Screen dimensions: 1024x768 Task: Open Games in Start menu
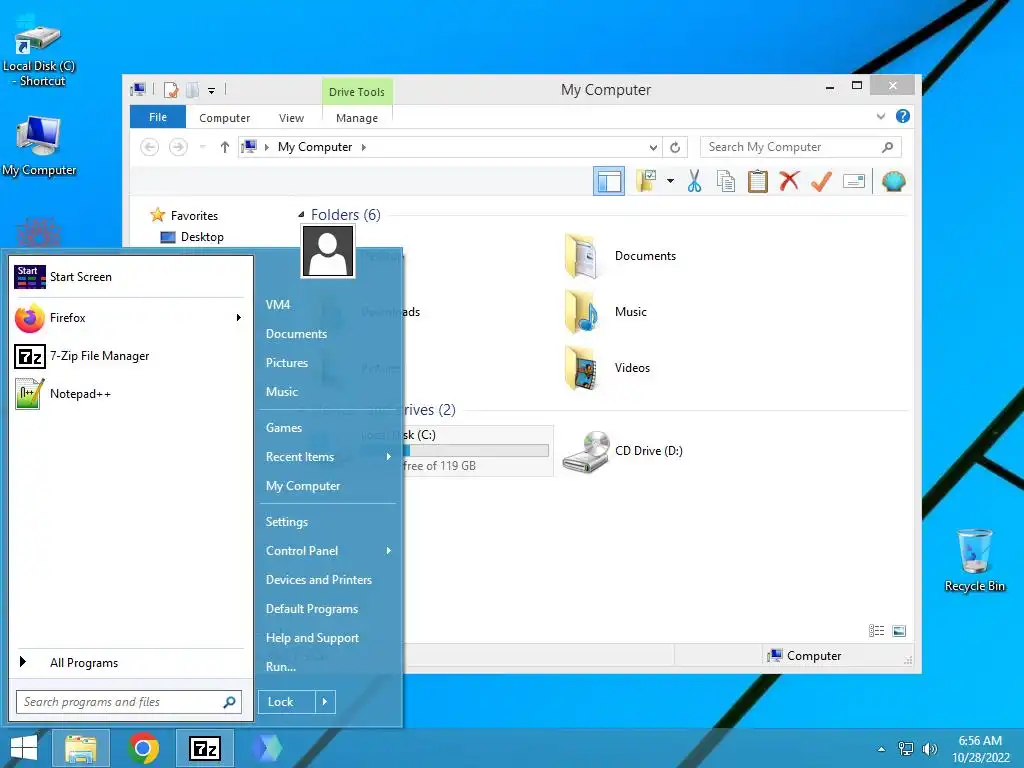click(283, 428)
